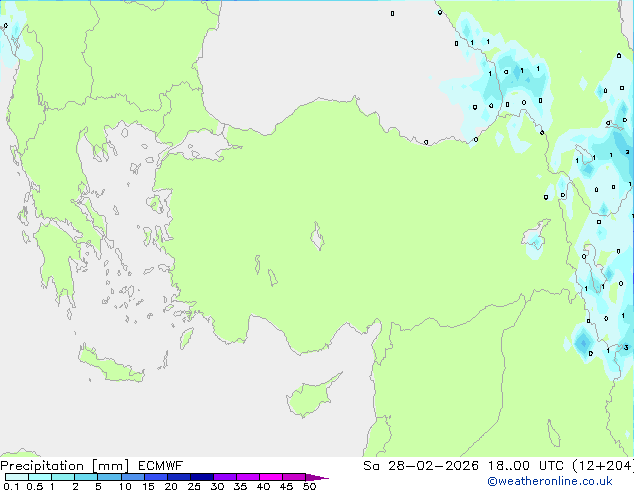Click the 'Sa 28-02-2026' date text

point(421,466)
